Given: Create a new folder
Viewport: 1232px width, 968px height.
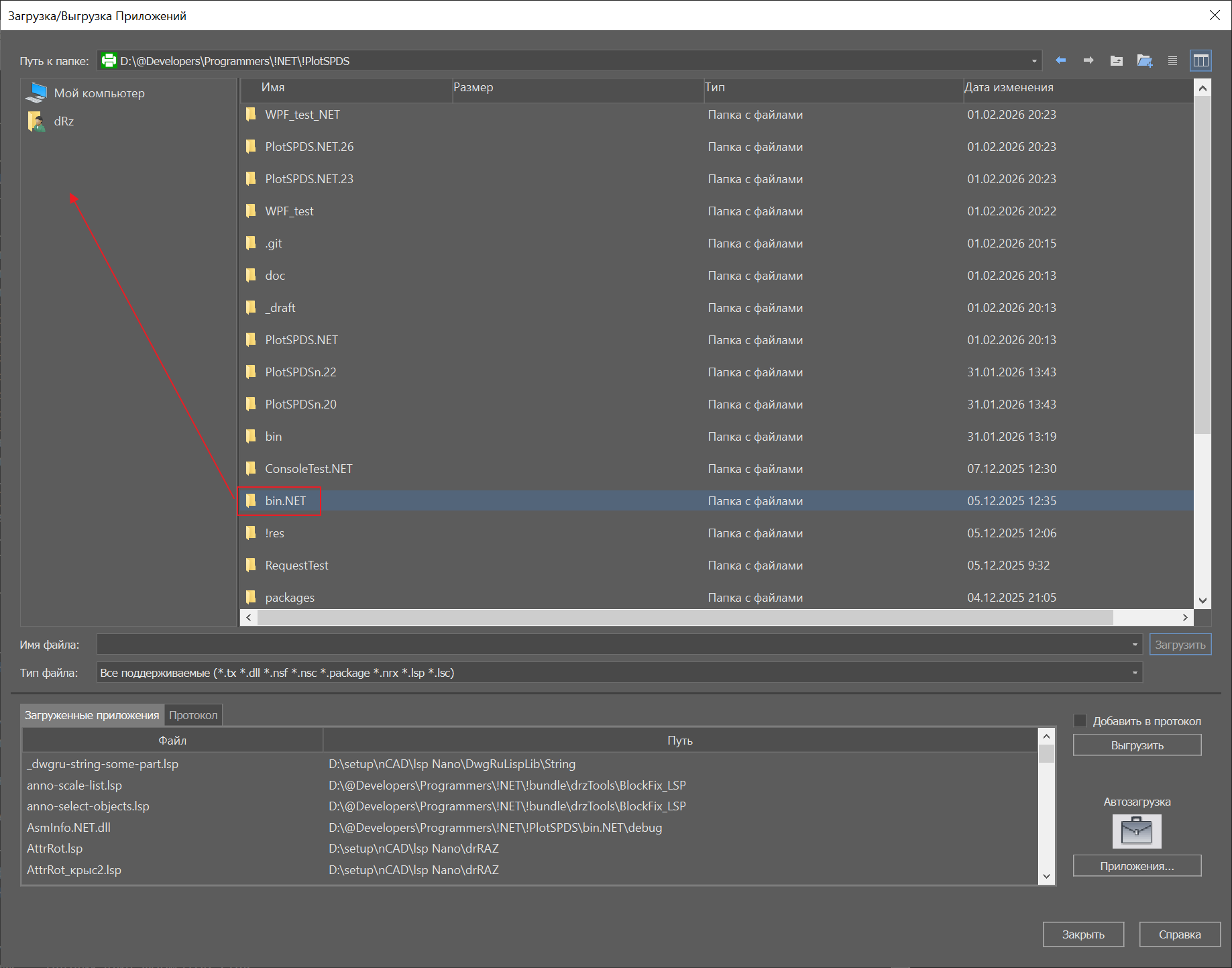Looking at the screenshot, I should (1144, 61).
